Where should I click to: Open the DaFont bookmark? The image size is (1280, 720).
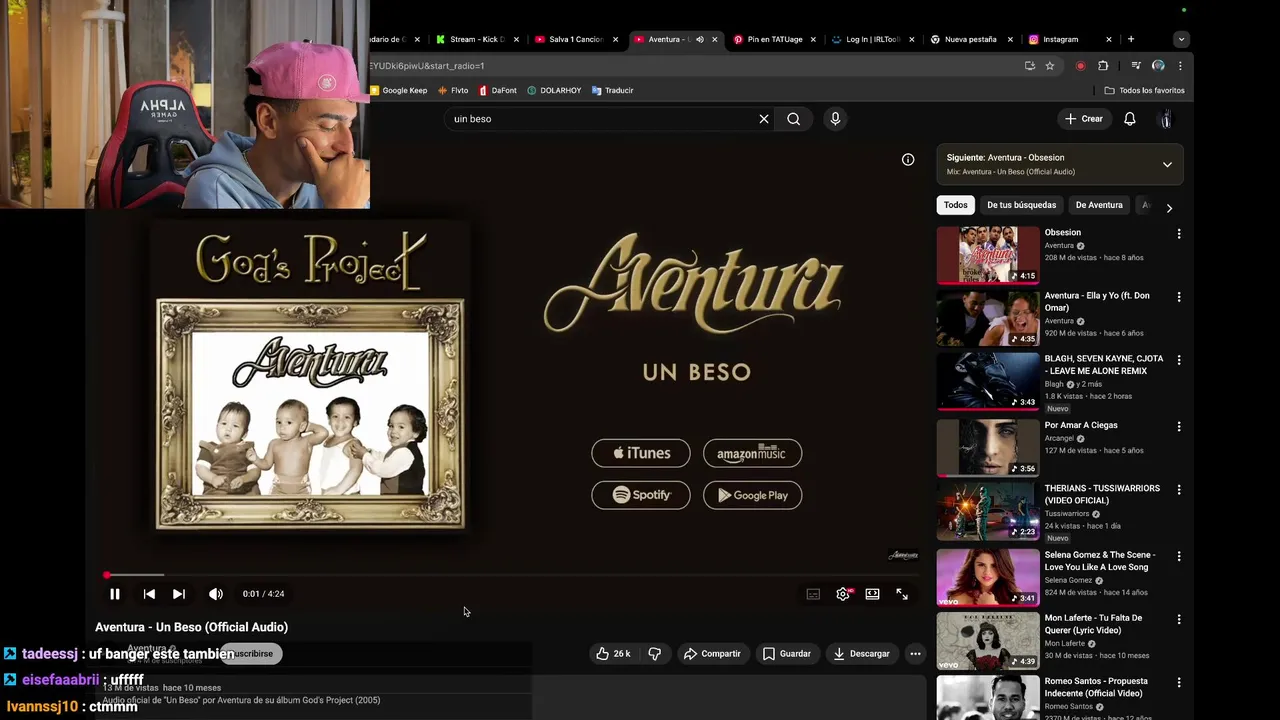pyautogui.click(x=498, y=90)
